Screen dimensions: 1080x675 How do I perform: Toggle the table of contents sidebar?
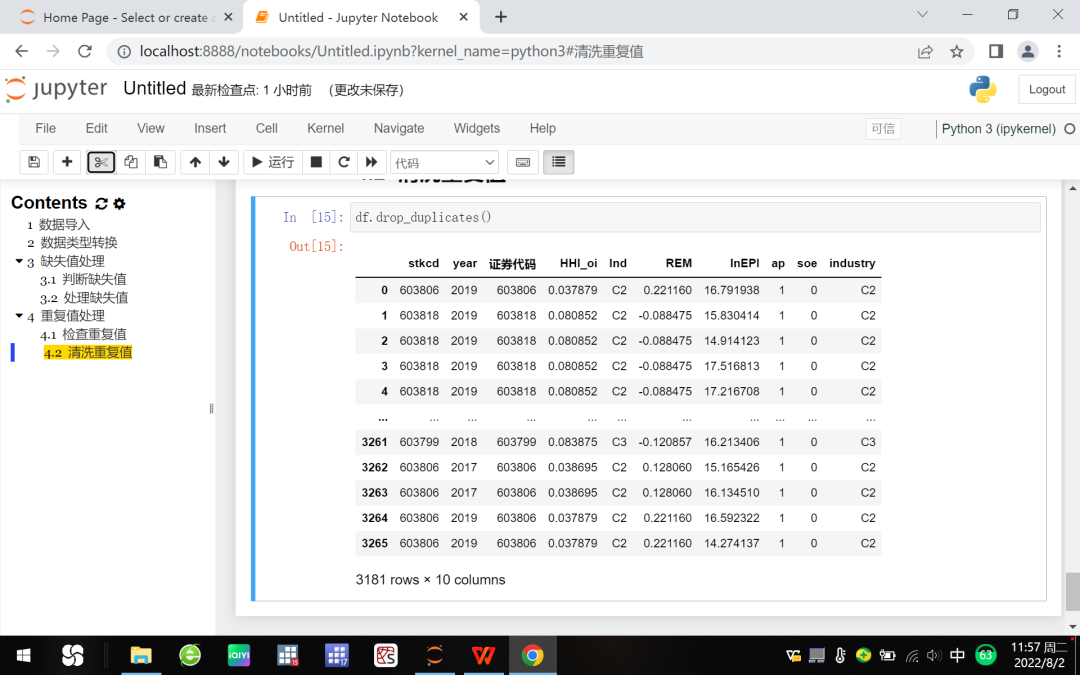point(559,162)
